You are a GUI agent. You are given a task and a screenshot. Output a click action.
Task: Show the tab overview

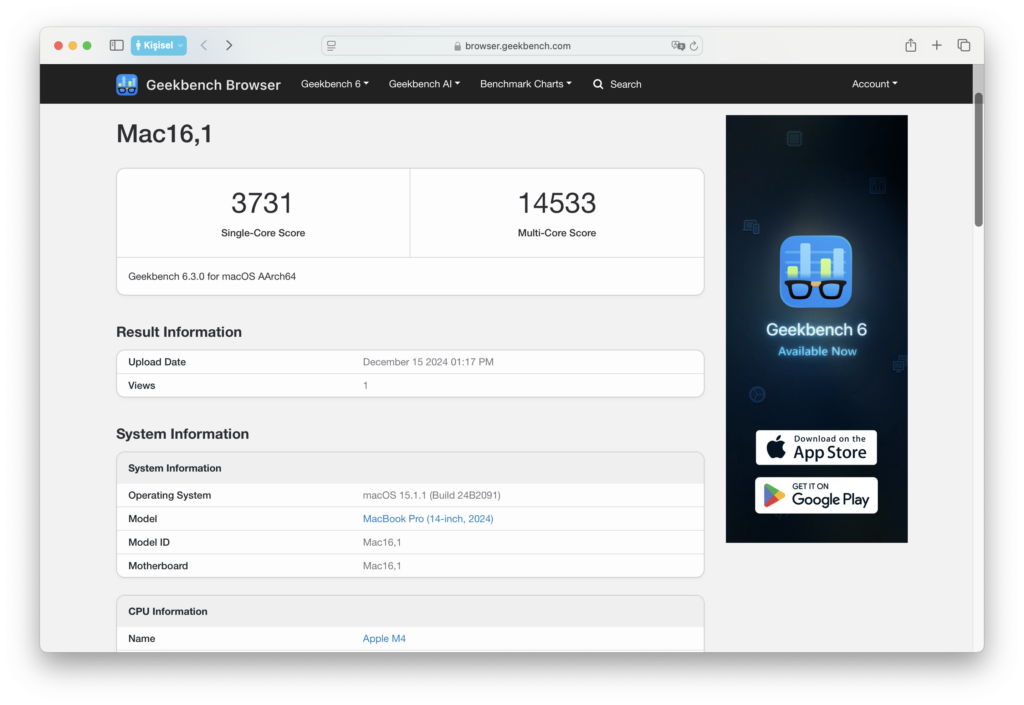pyautogui.click(x=964, y=46)
